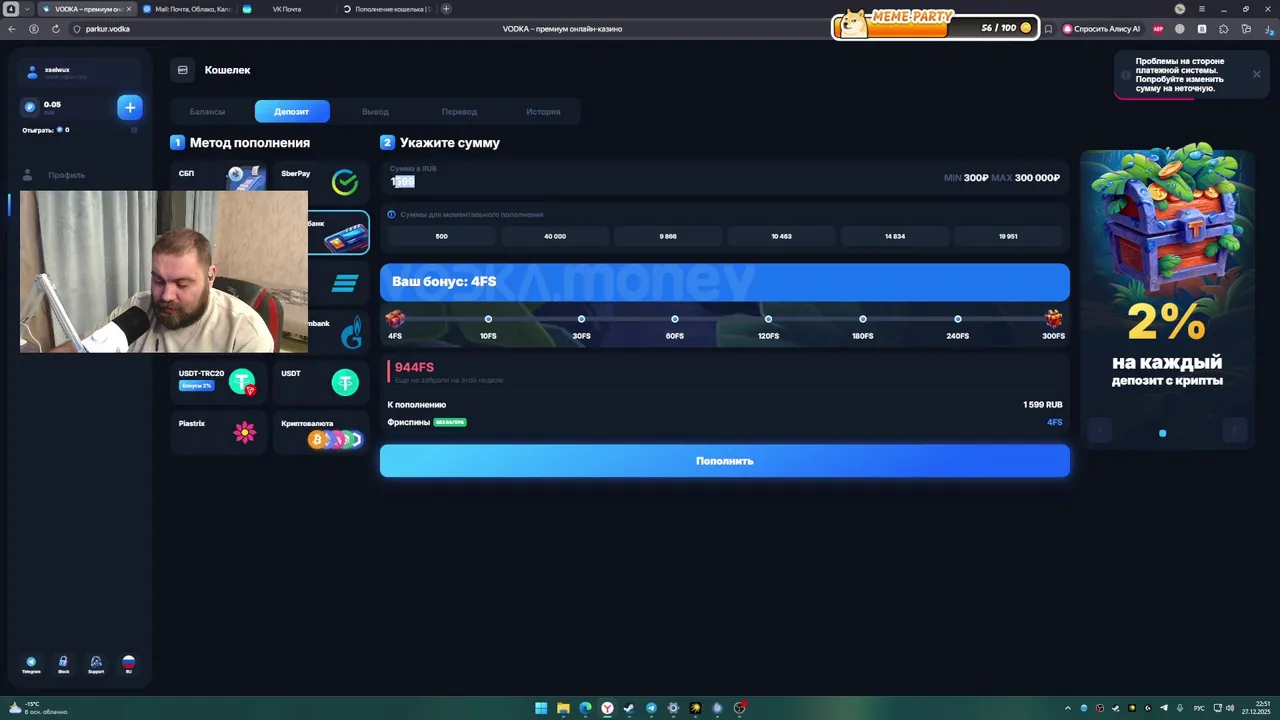Click the Meme Party progress banner
The image size is (1280, 720).
tap(935, 25)
